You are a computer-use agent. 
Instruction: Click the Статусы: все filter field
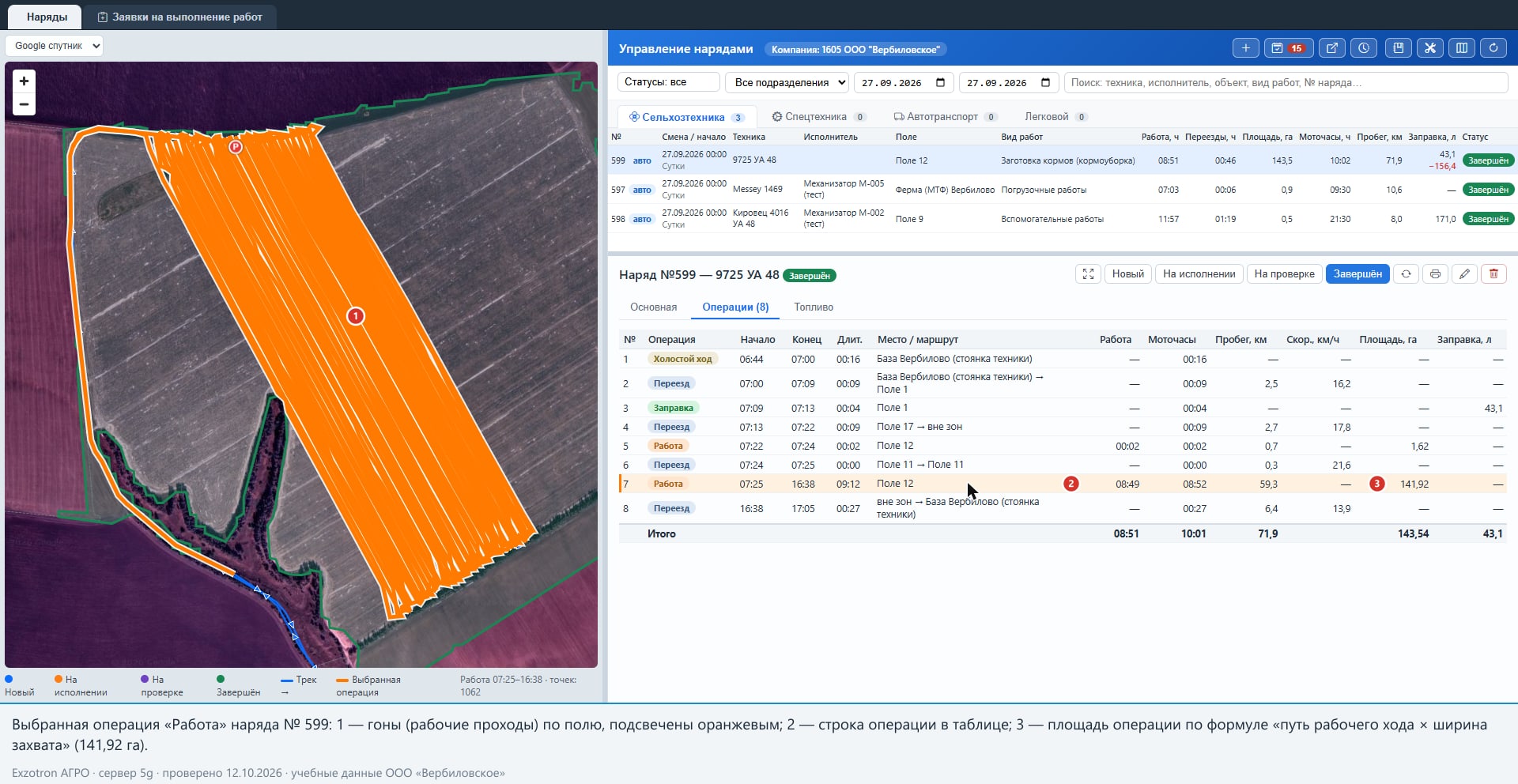tap(668, 82)
